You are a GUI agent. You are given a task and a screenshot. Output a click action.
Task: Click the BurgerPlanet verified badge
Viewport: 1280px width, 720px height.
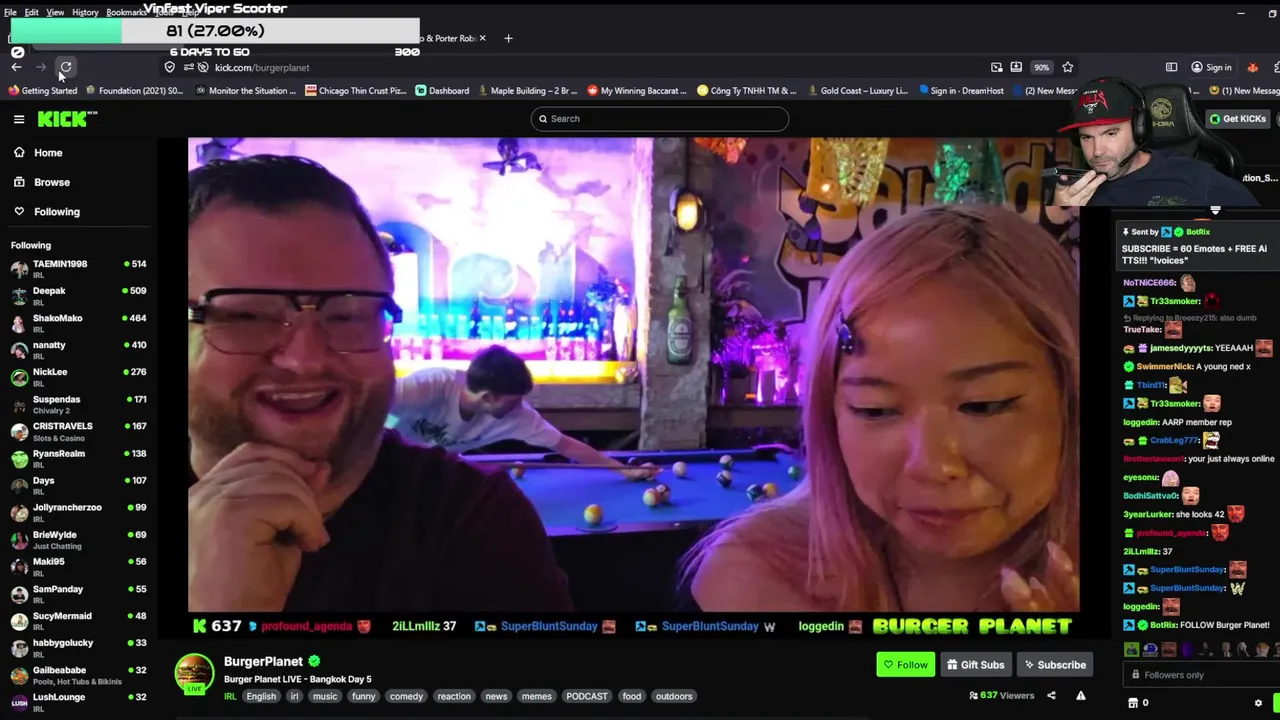(314, 661)
